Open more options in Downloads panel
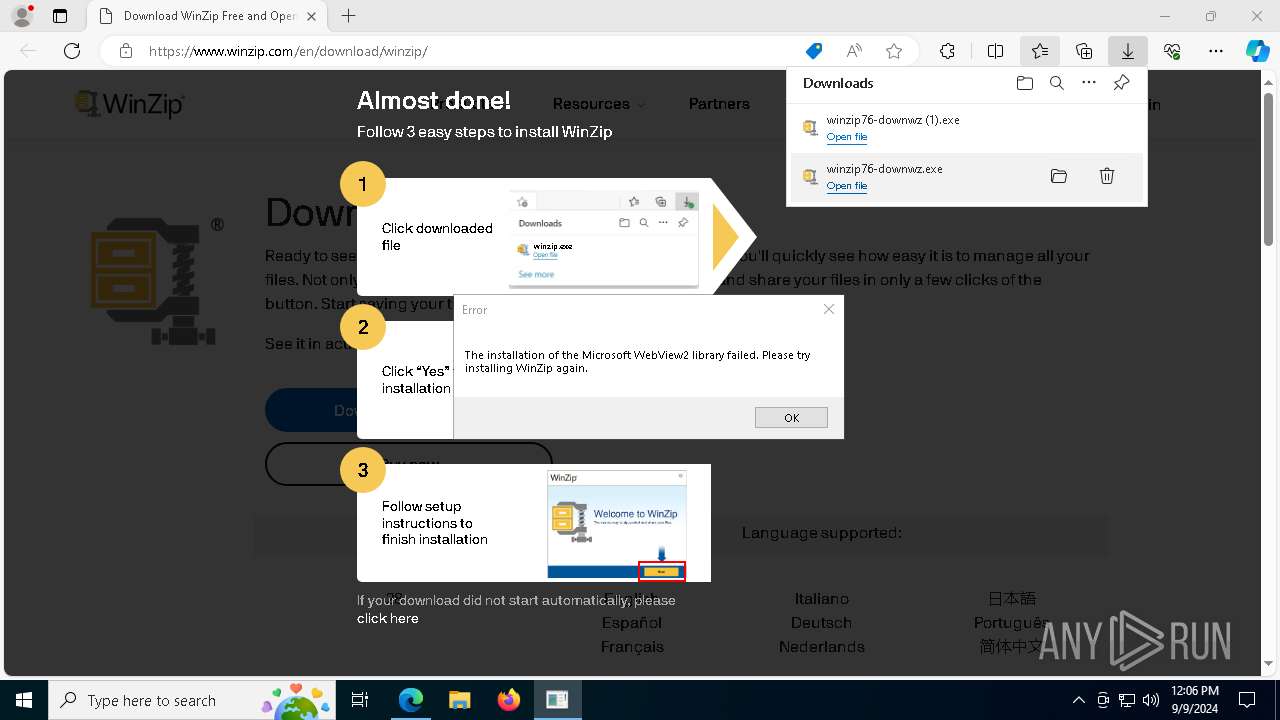 [1089, 83]
